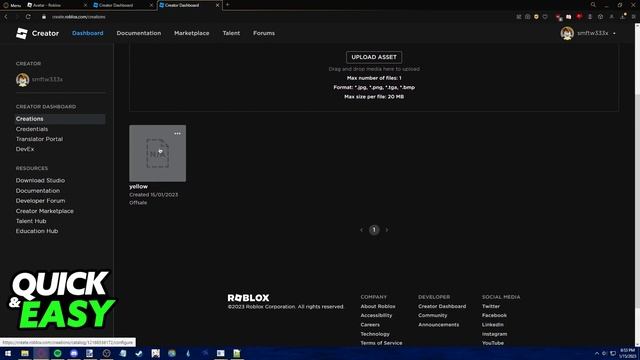Click Download Studio resource link
This screenshot has height=360, width=640.
click(x=40, y=180)
